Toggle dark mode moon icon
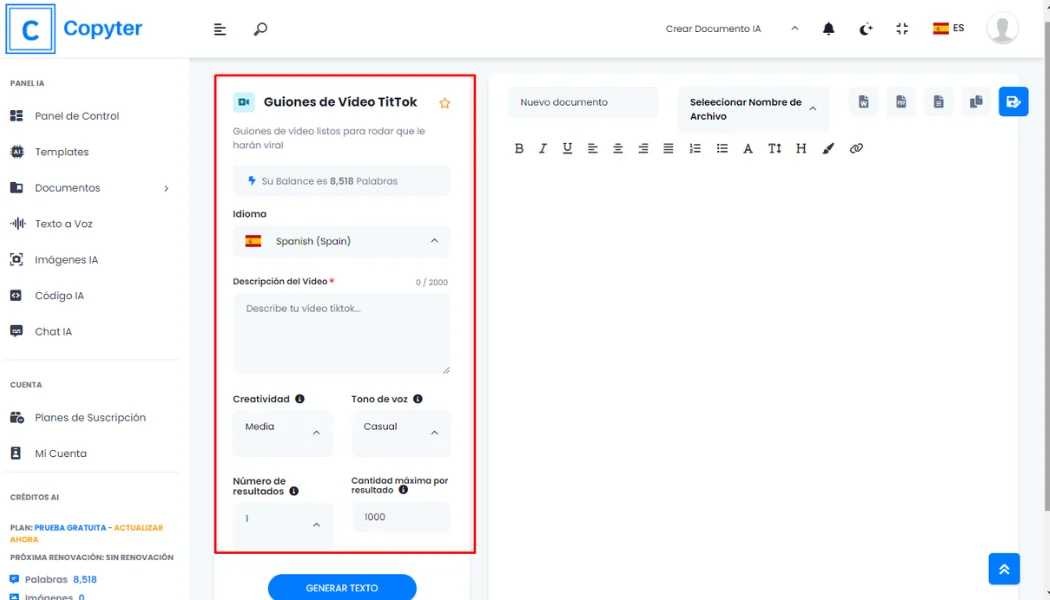Viewport: 1050px width, 600px height. 866,29
